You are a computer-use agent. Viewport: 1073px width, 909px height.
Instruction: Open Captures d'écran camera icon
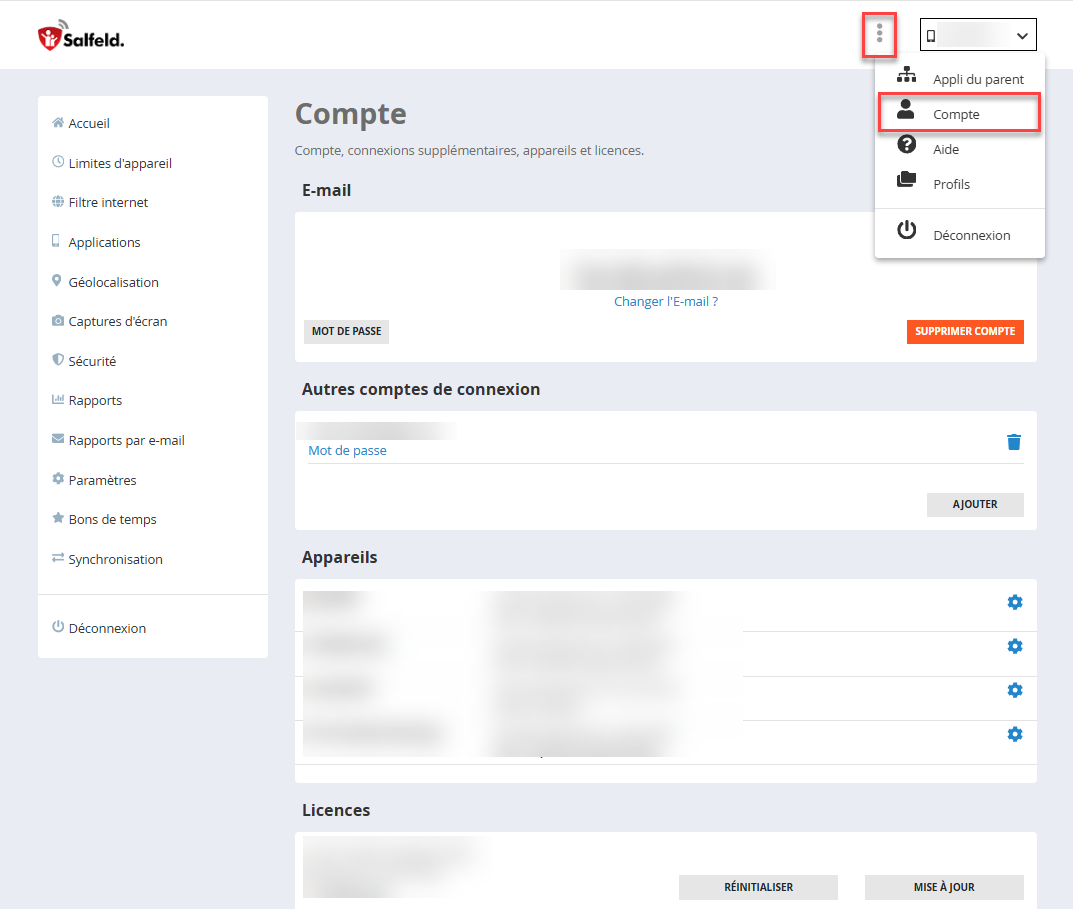click(59, 321)
